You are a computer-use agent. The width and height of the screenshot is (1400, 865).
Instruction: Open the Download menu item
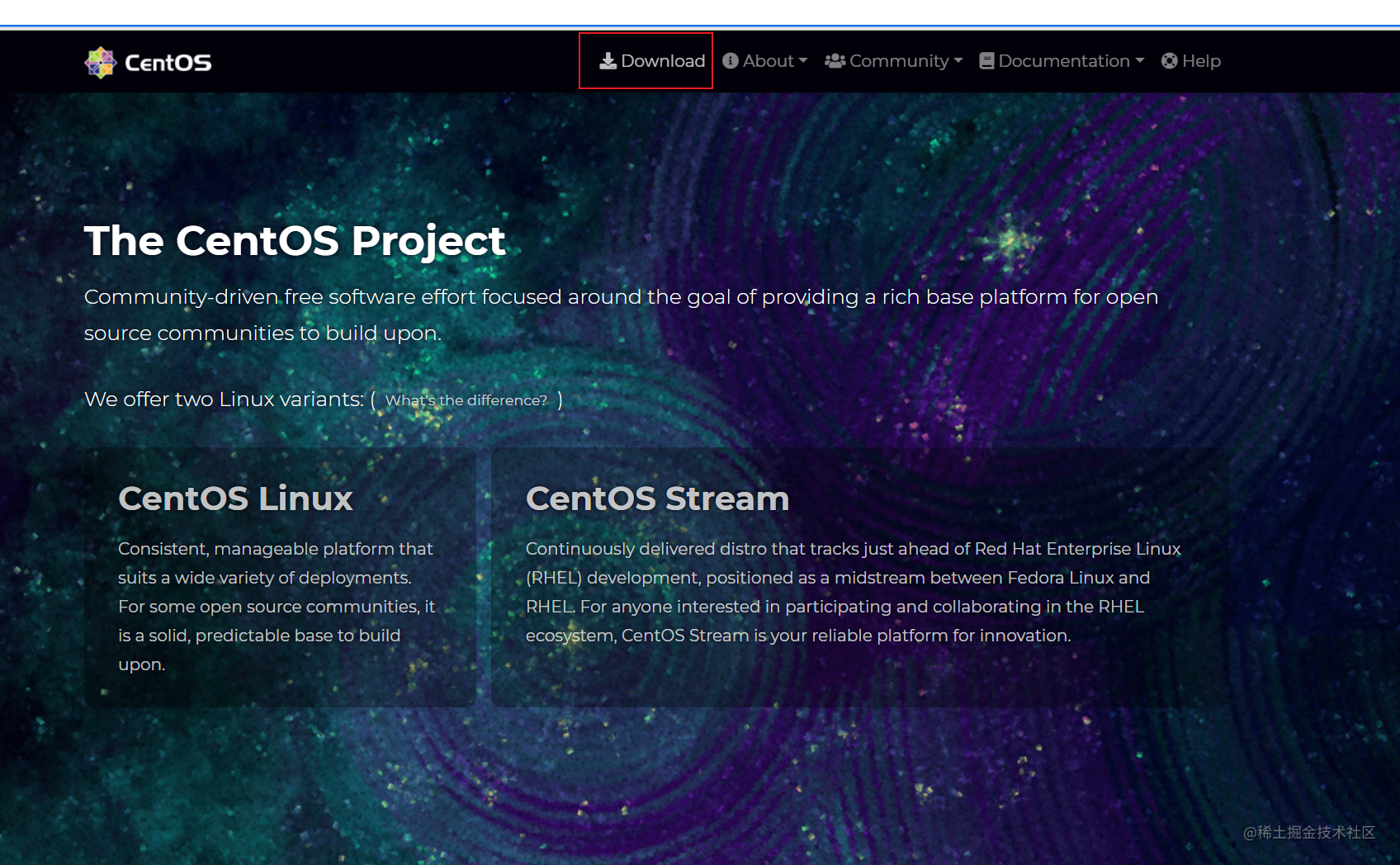point(652,61)
